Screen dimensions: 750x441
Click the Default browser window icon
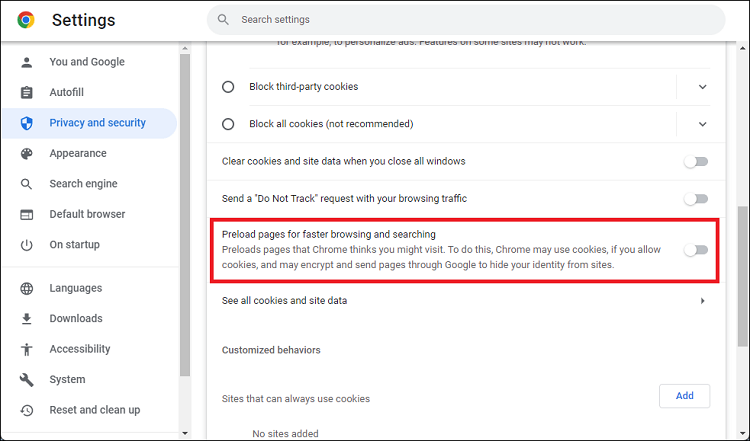(x=27, y=214)
